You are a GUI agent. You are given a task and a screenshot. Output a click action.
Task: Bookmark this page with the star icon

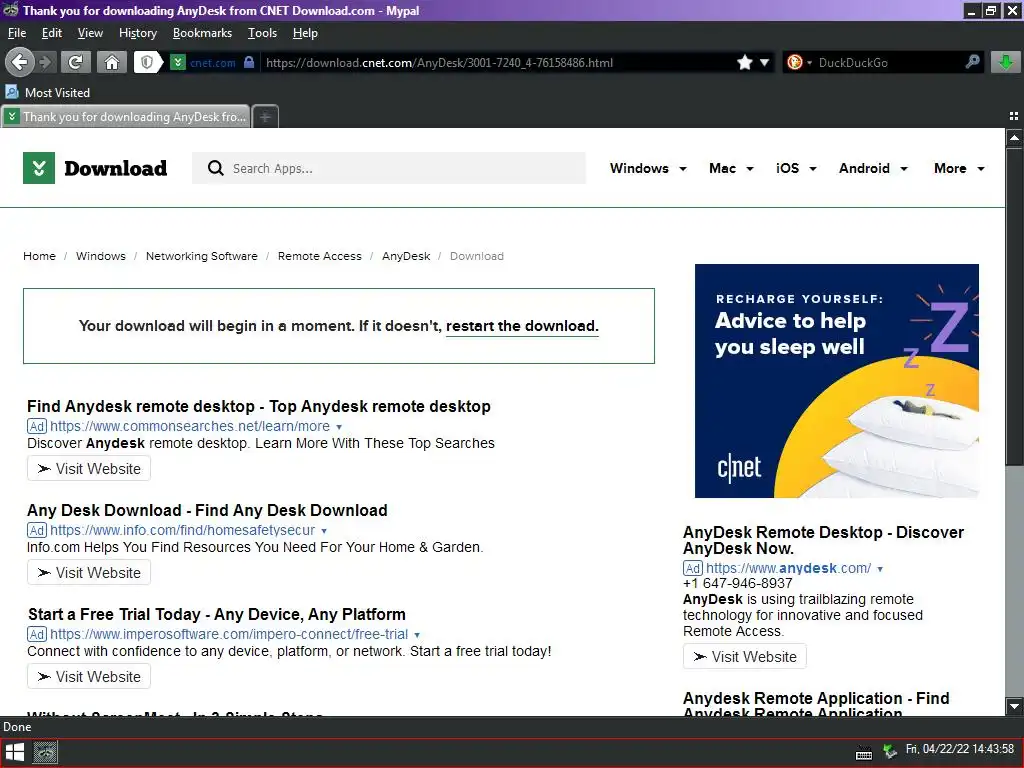(744, 62)
